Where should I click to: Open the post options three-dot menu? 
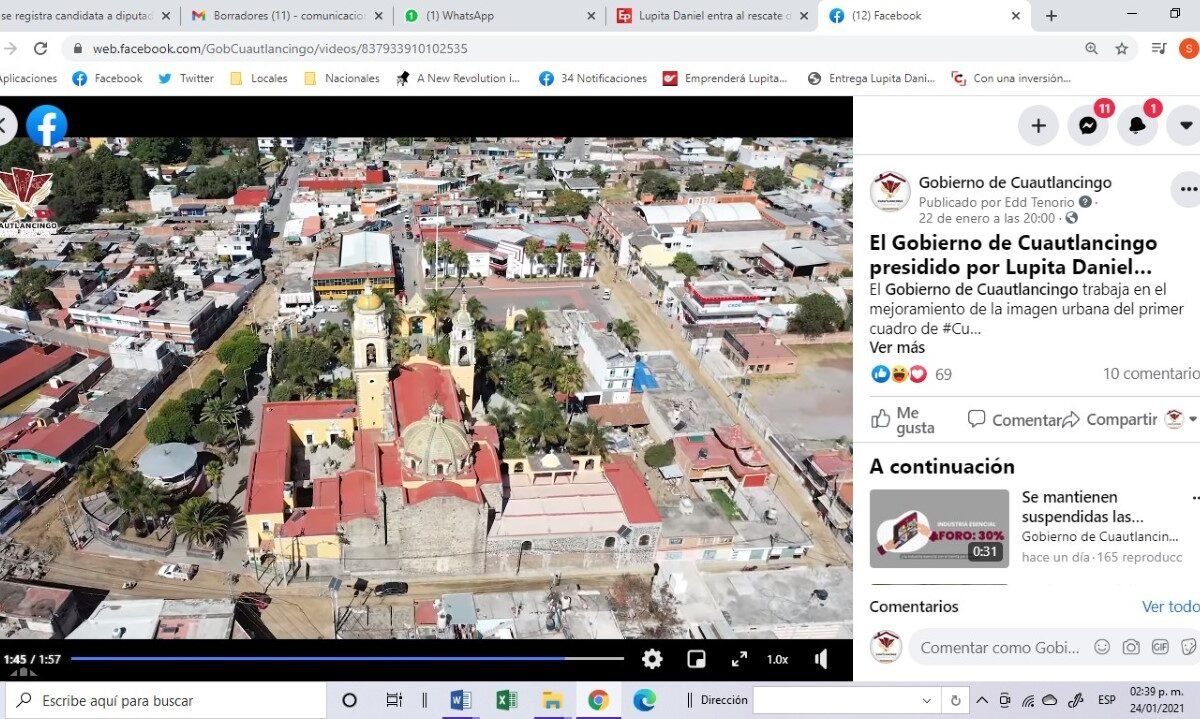tap(1188, 189)
